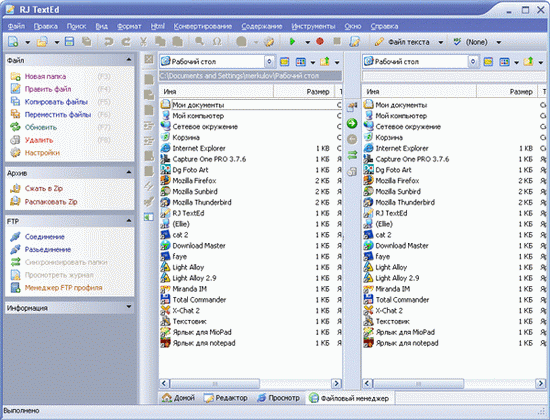Click the green Run macro play icon

pyautogui.click(x=292, y=42)
